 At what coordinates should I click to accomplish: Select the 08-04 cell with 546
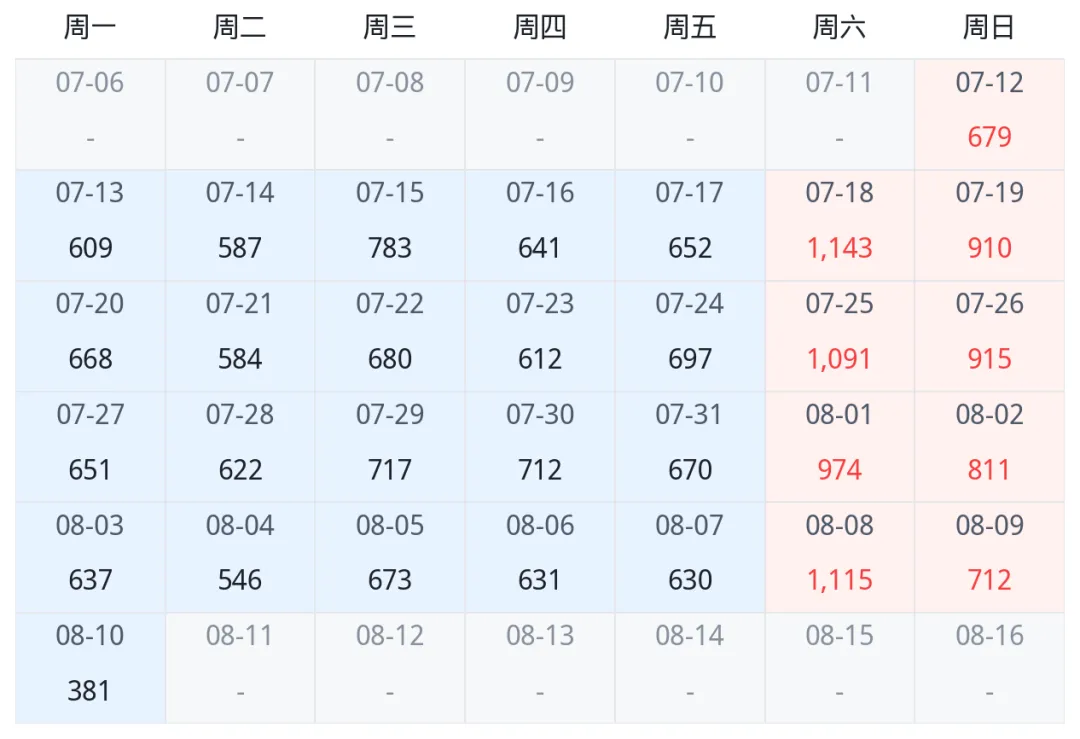[x=240, y=557]
